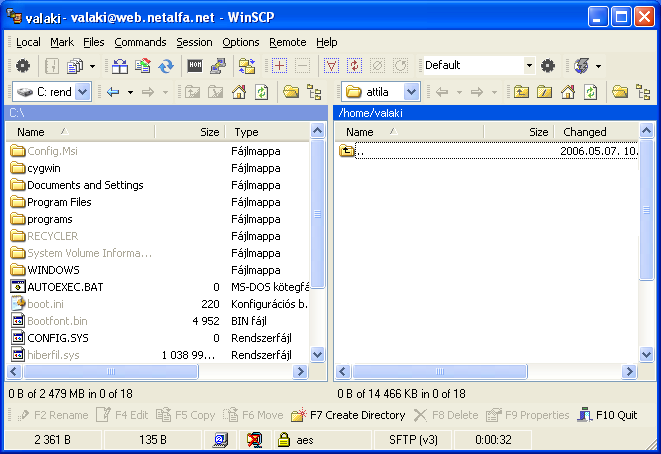
Task: Open local directory bookmark folder icon
Action: (291, 92)
